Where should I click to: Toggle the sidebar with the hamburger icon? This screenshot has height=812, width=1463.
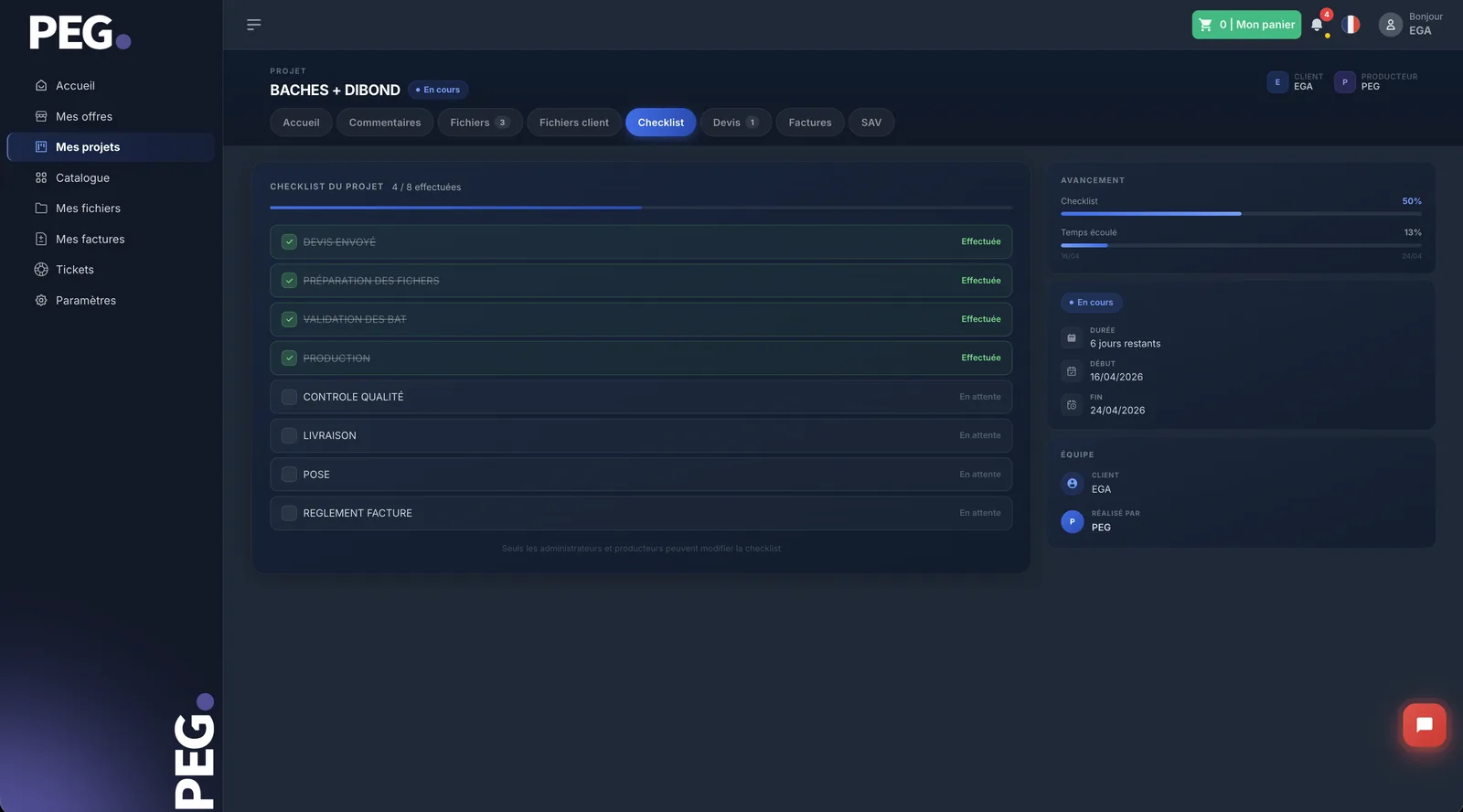tap(254, 25)
